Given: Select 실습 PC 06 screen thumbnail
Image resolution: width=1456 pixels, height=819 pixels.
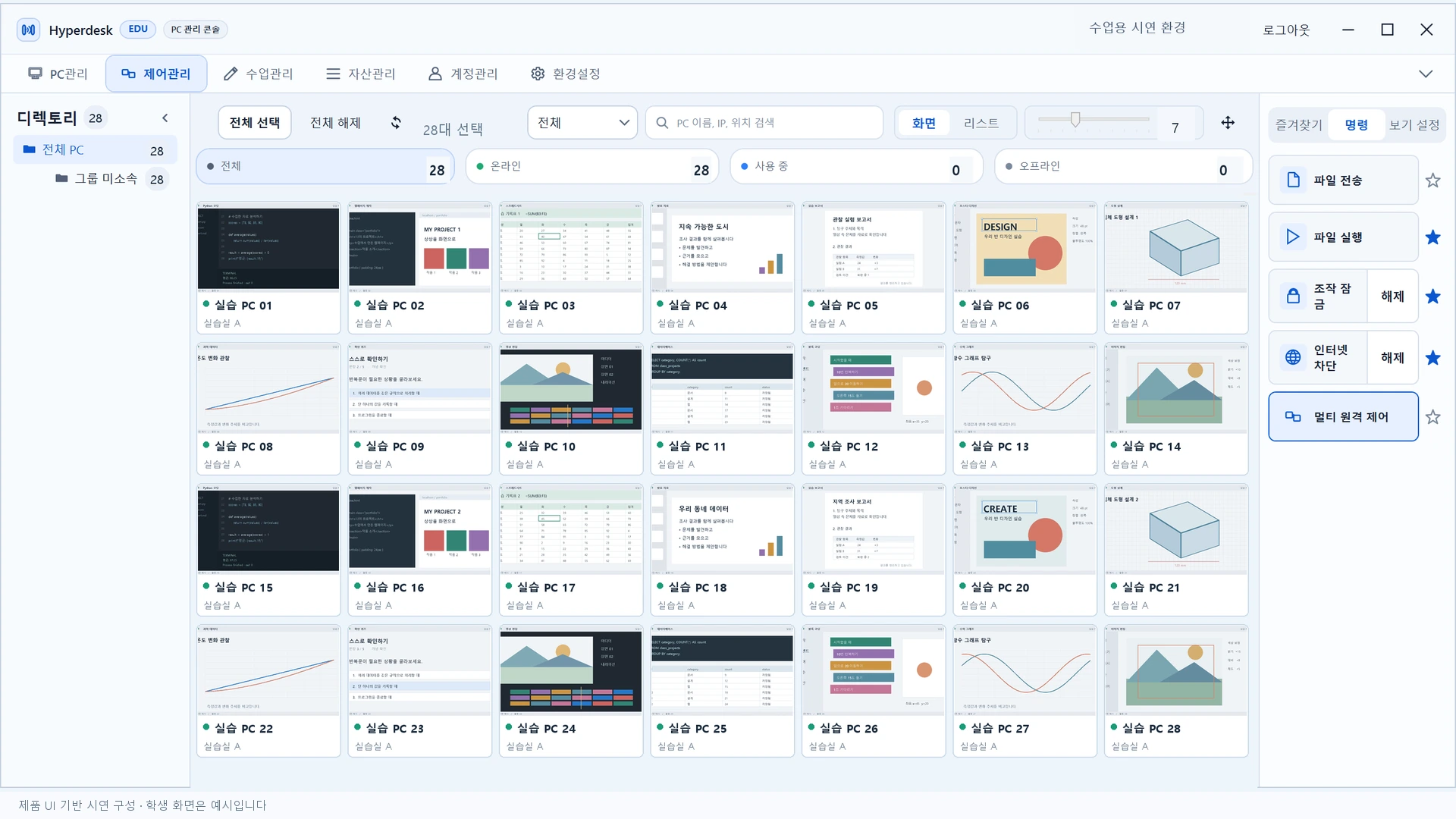Looking at the screenshot, I should (x=1025, y=248).
